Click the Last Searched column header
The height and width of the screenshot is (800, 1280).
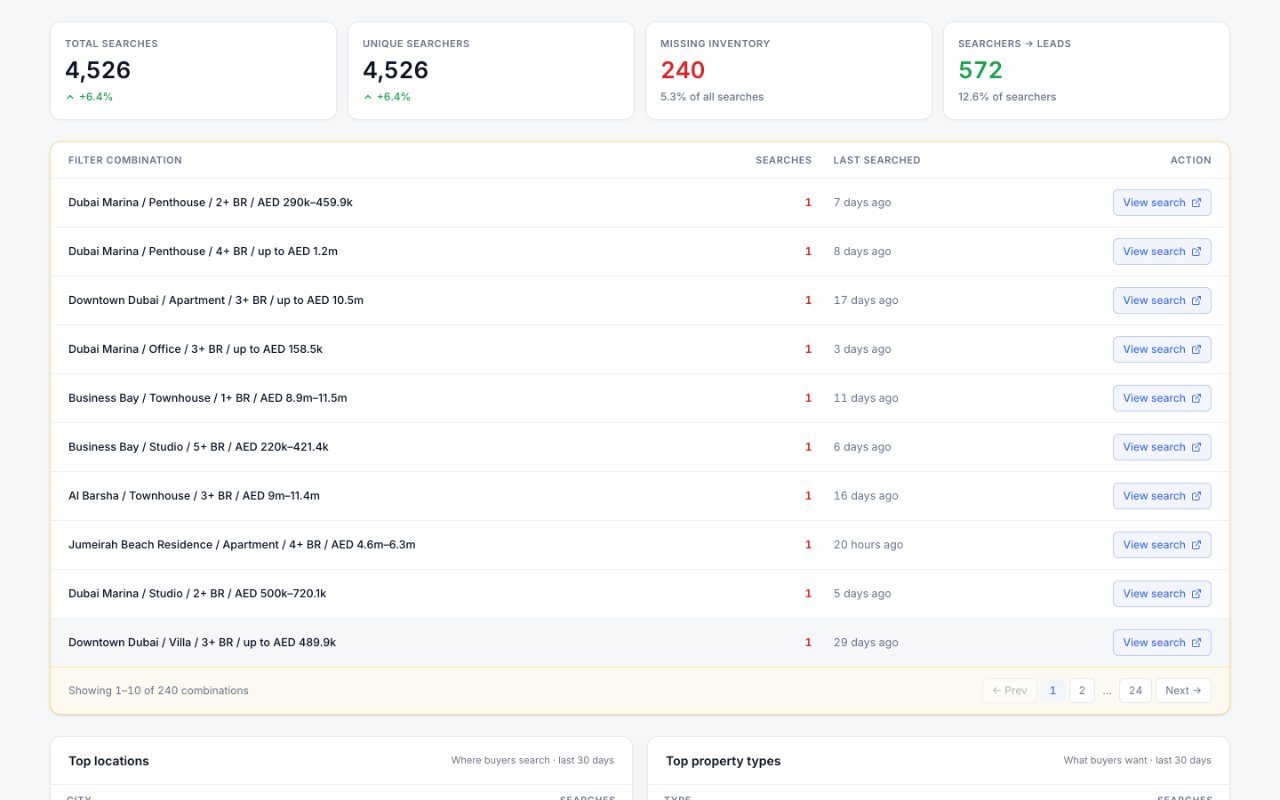click(x=877, y=160)
